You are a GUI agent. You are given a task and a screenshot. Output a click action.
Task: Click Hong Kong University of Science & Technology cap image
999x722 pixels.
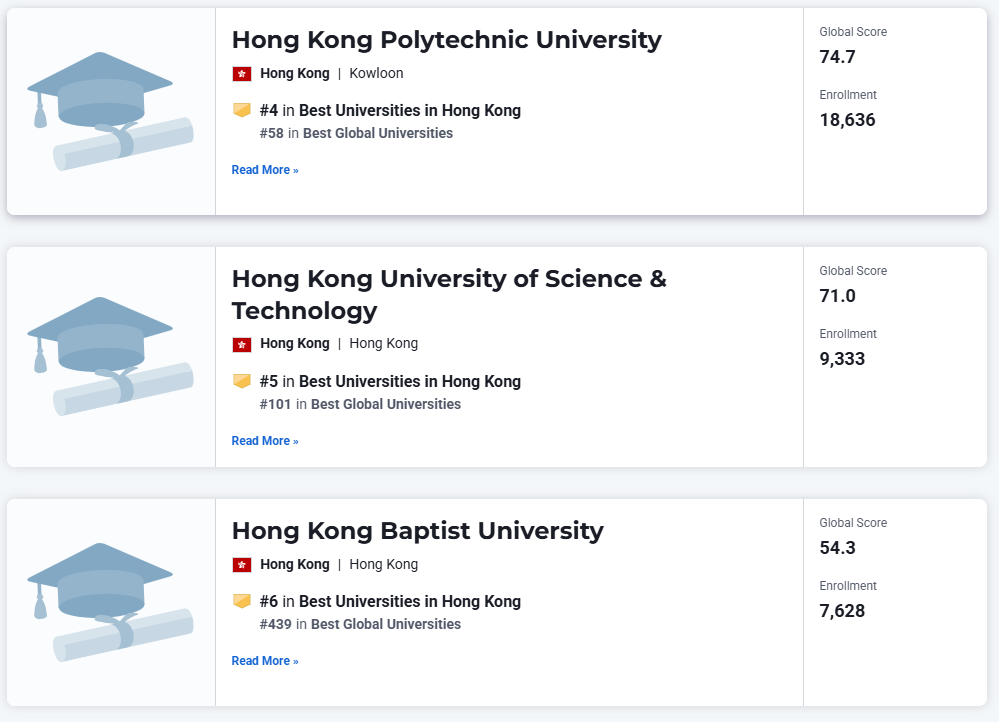110,356
